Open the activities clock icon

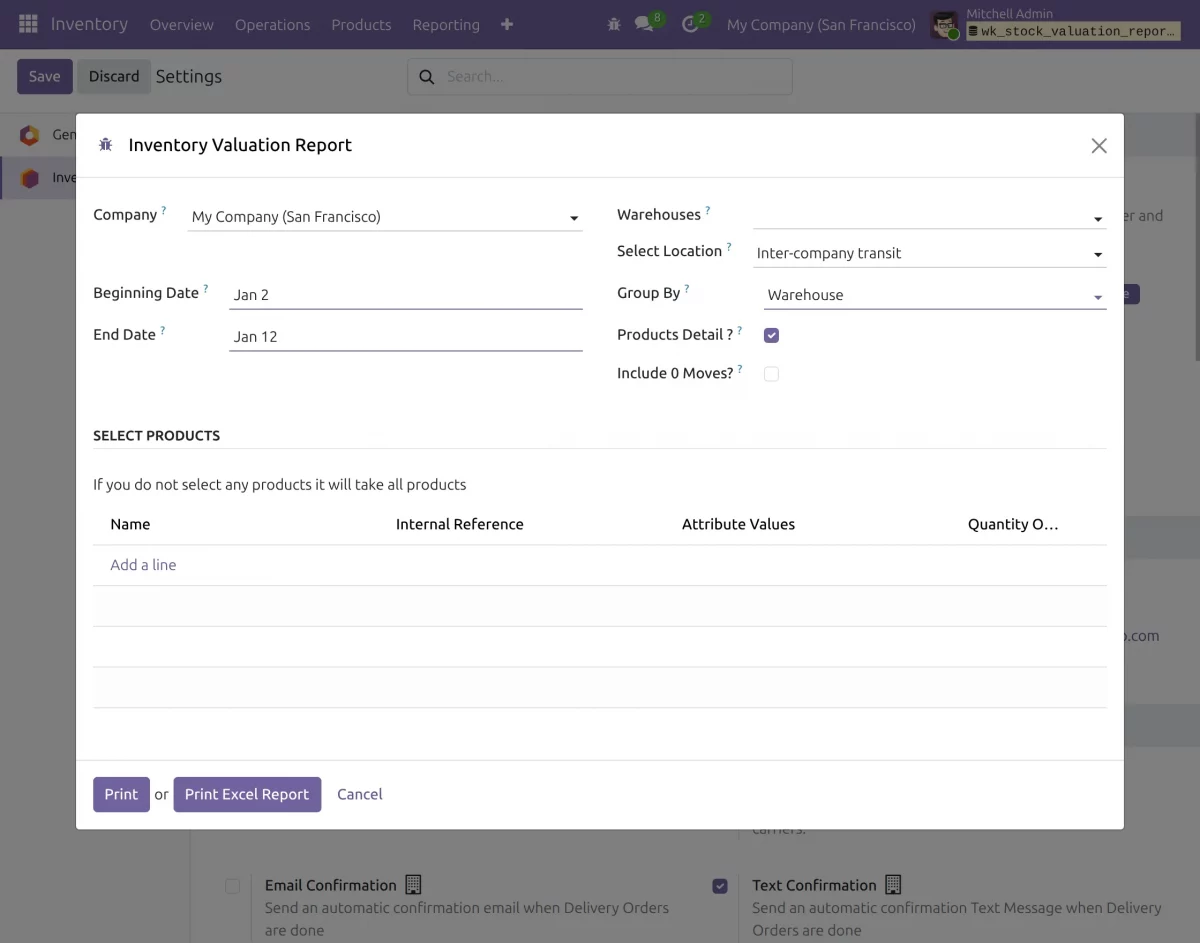click(690, 24)
